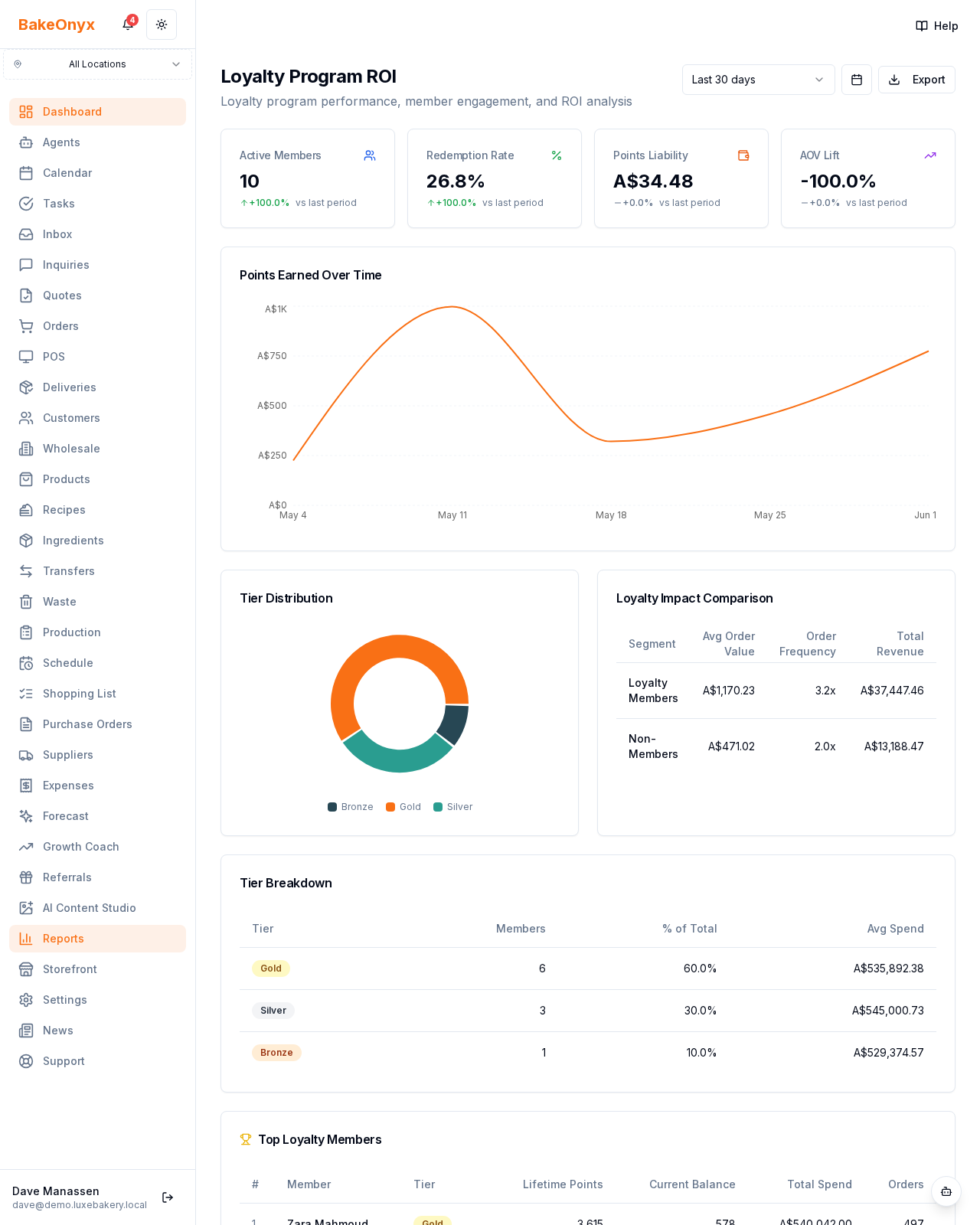This screenshot has width=980, height=1225.
Task: Click the A$37,447.46 total revenue value
Action: [x=892, y=691]
